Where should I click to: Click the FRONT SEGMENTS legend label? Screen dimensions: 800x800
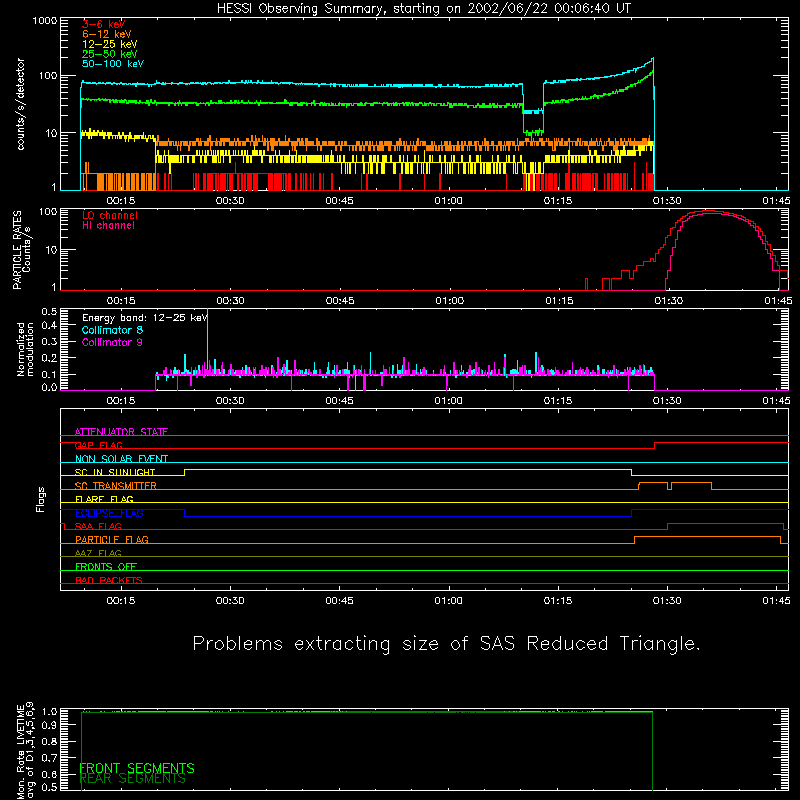point(137,768)
